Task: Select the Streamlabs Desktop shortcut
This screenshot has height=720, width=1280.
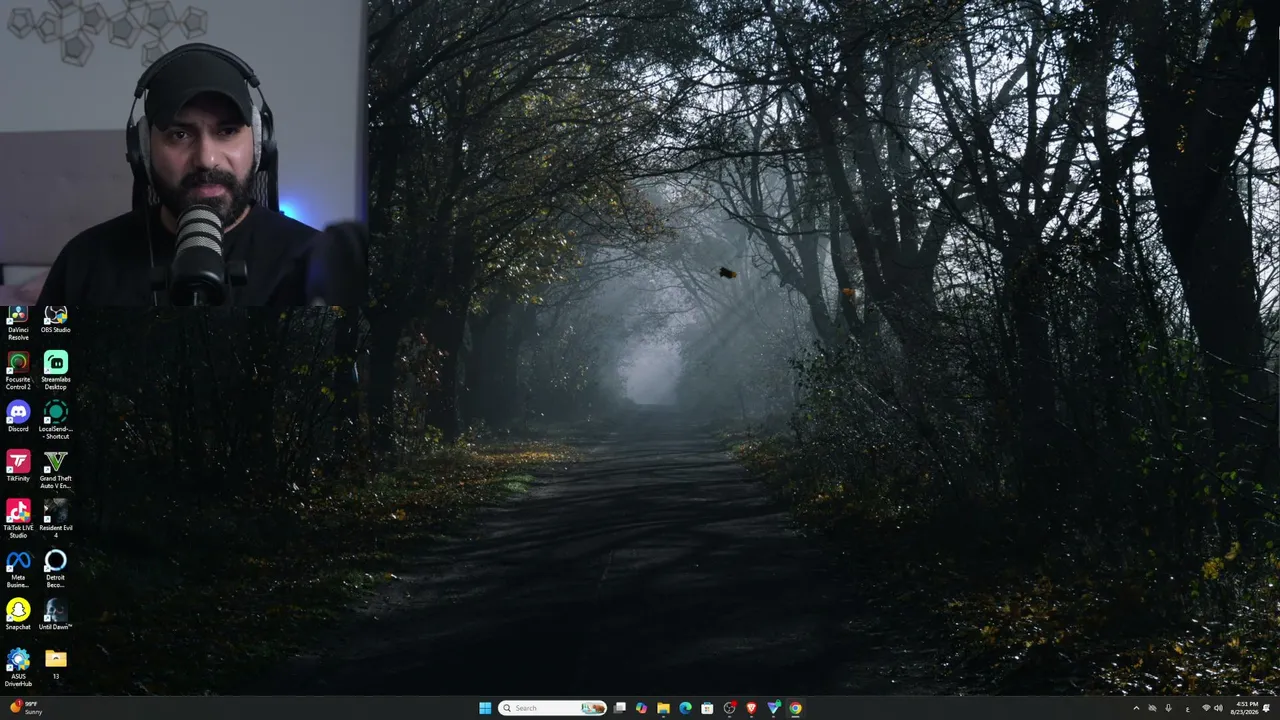Action: pos(55,370)
